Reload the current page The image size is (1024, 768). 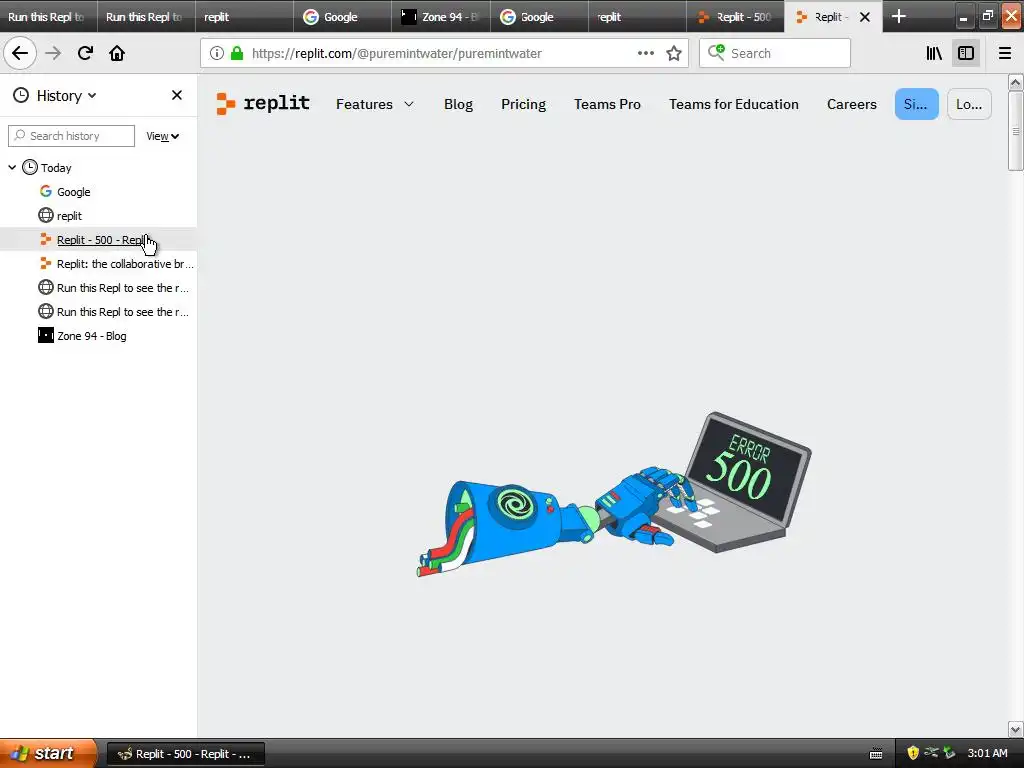tap(85, 54)
